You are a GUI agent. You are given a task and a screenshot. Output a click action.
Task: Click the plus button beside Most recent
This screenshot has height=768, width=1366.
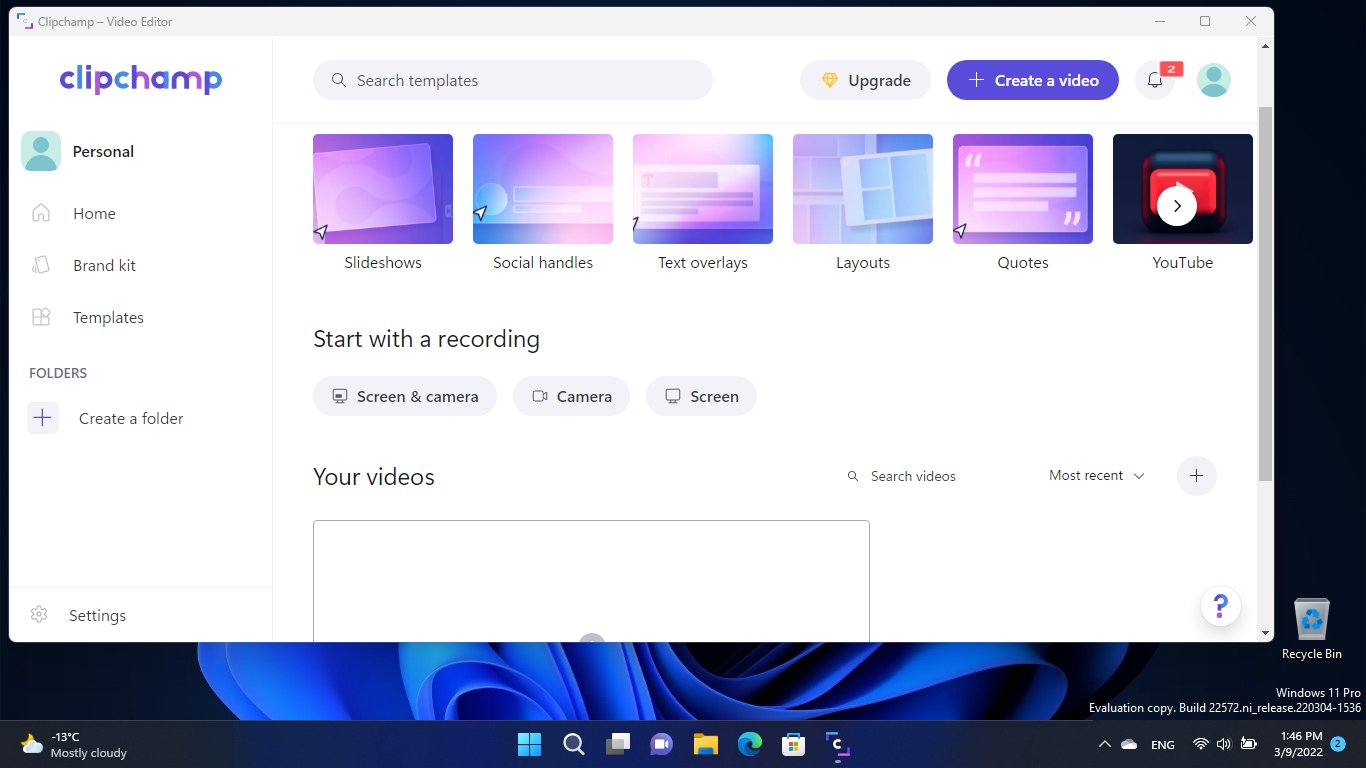click(1197, 476)
